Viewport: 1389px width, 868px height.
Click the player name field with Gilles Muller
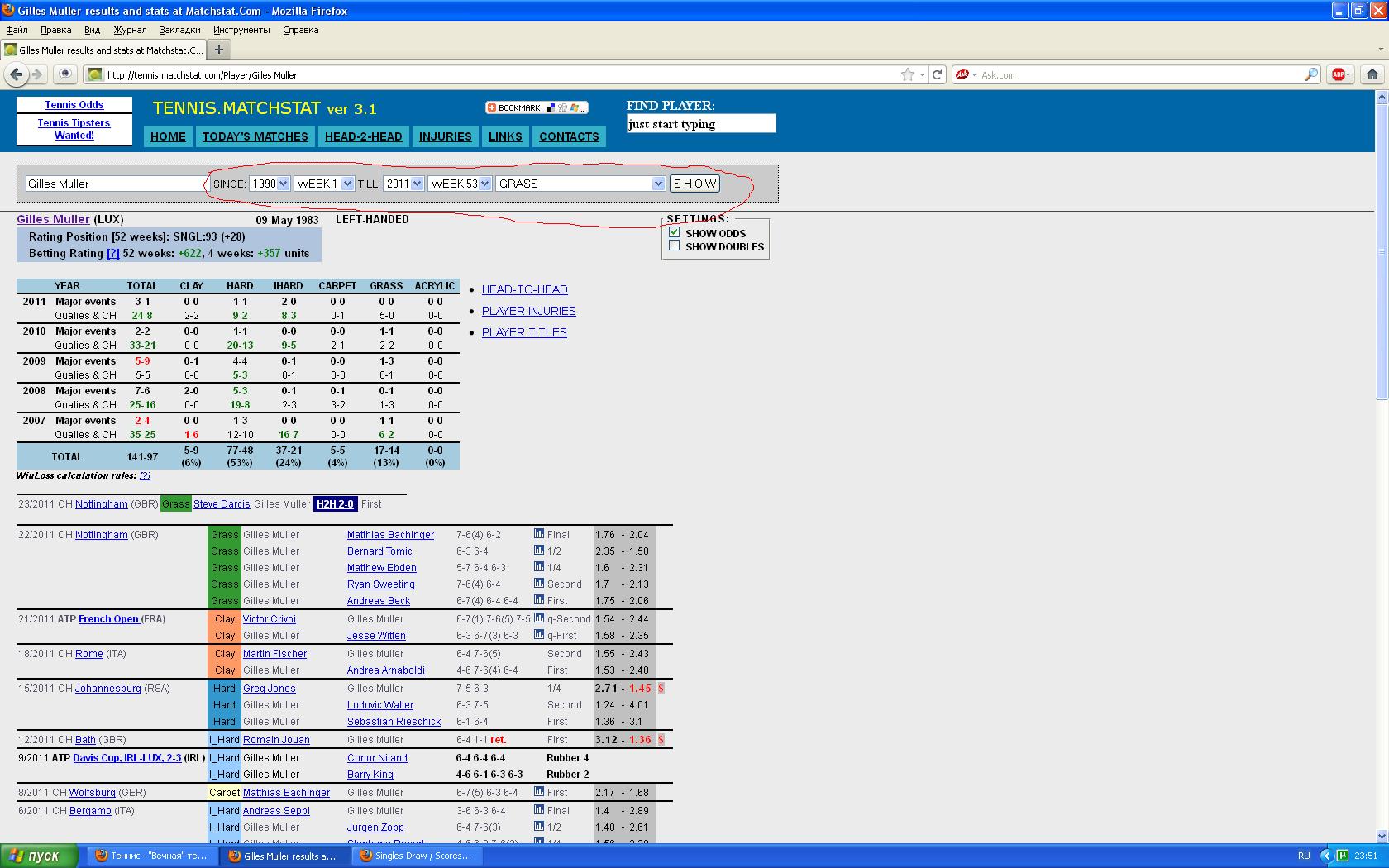coord(116,184)
